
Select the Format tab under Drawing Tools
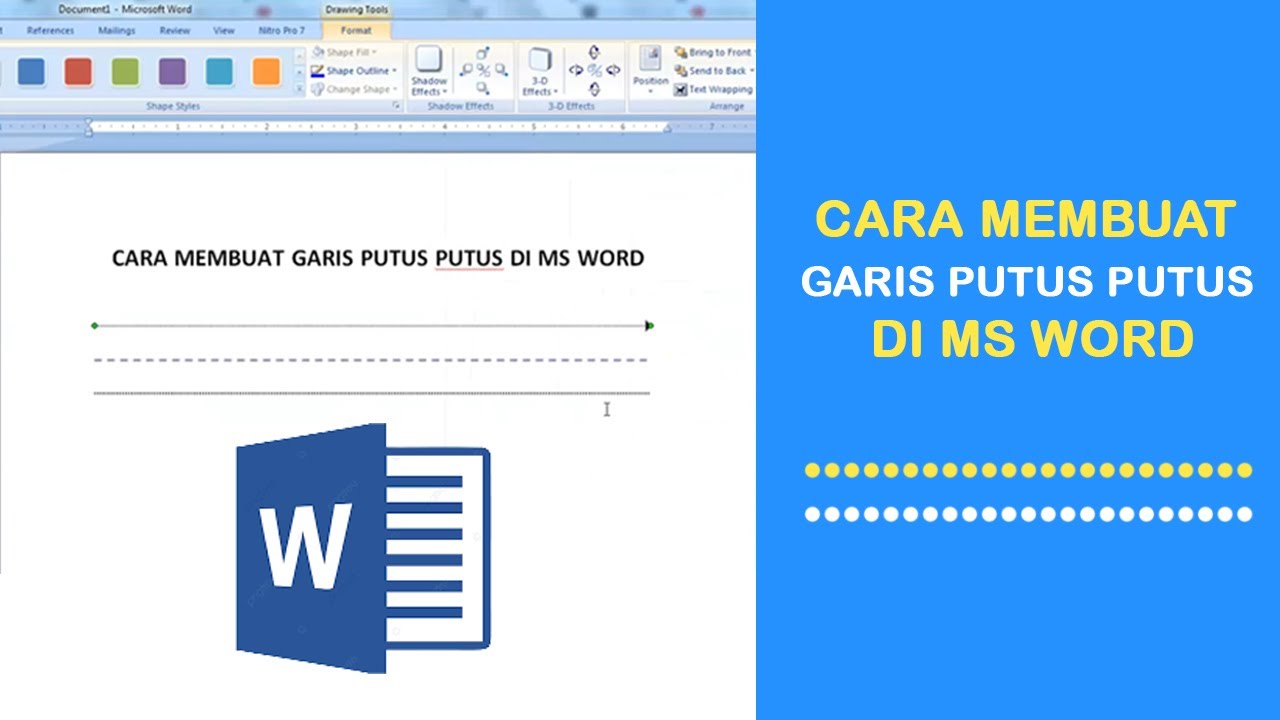click(x=356, y=31)
